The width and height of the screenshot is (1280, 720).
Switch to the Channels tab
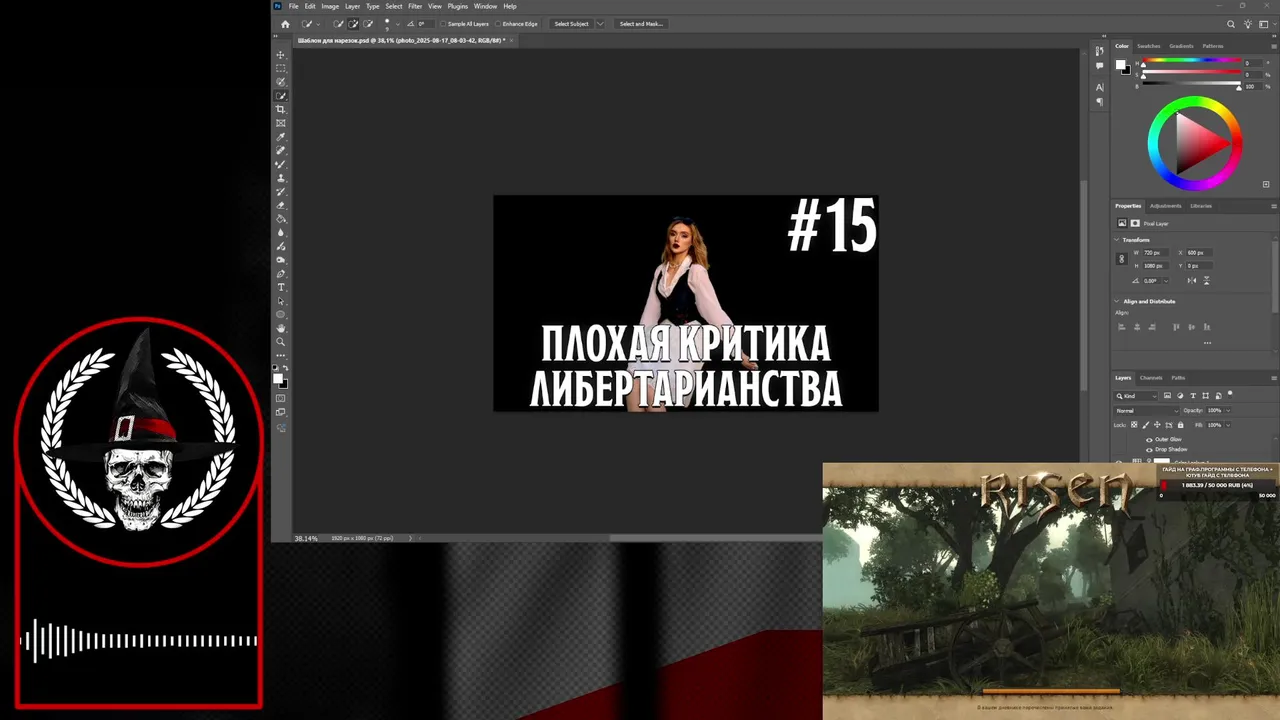pyautogui.click(x=1151, y=378)
